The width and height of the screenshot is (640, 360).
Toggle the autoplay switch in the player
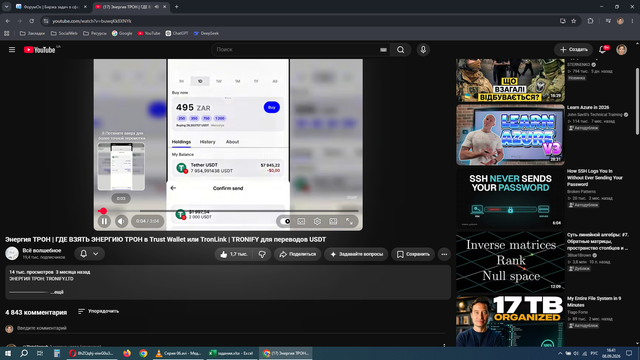click(x=285, y=221)
